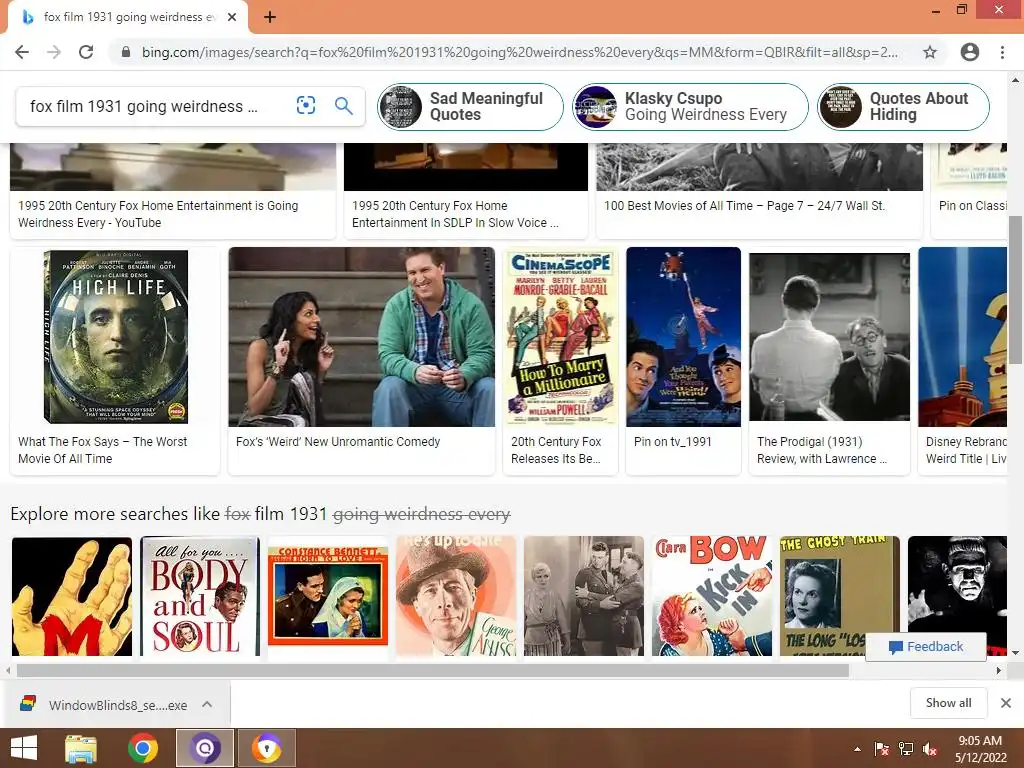Open the Pin on tv_1991 image
This screenshot has width=1024, height=768.
683,337
